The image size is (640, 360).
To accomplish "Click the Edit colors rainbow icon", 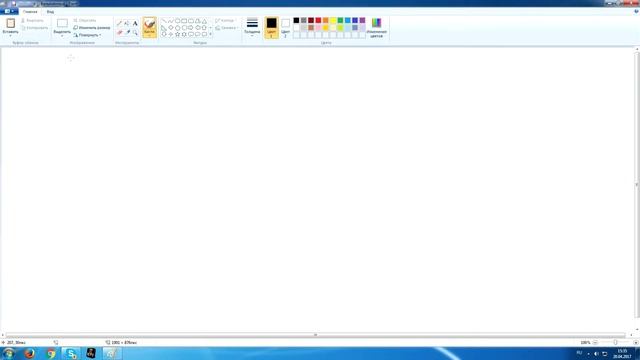I will pyautogui.click(x=376, y=23).
